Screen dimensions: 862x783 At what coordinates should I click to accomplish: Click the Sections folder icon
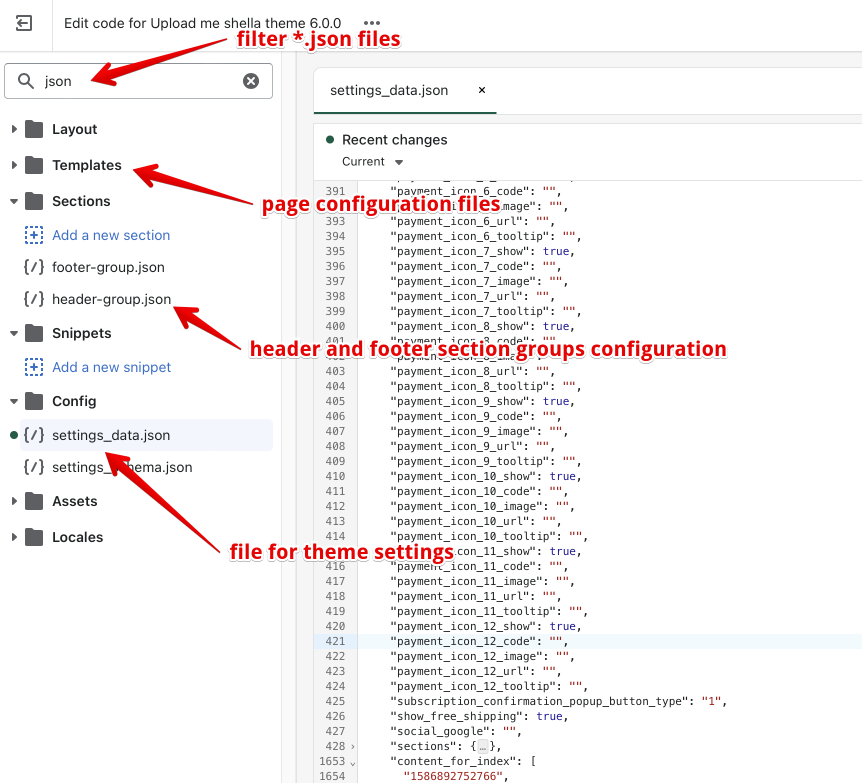point(34,201)
